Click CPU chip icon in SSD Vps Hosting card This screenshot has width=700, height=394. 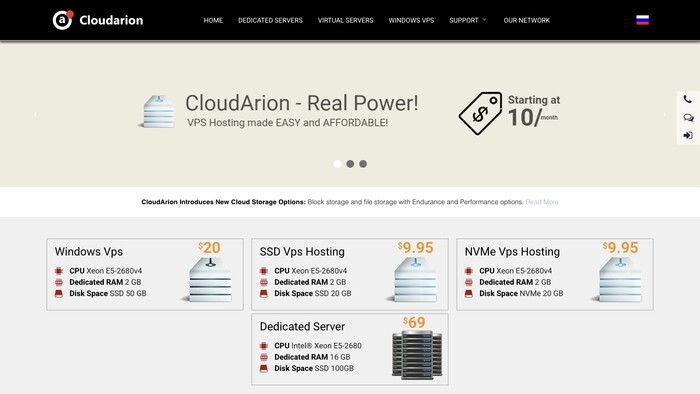(x=264, y=271)
